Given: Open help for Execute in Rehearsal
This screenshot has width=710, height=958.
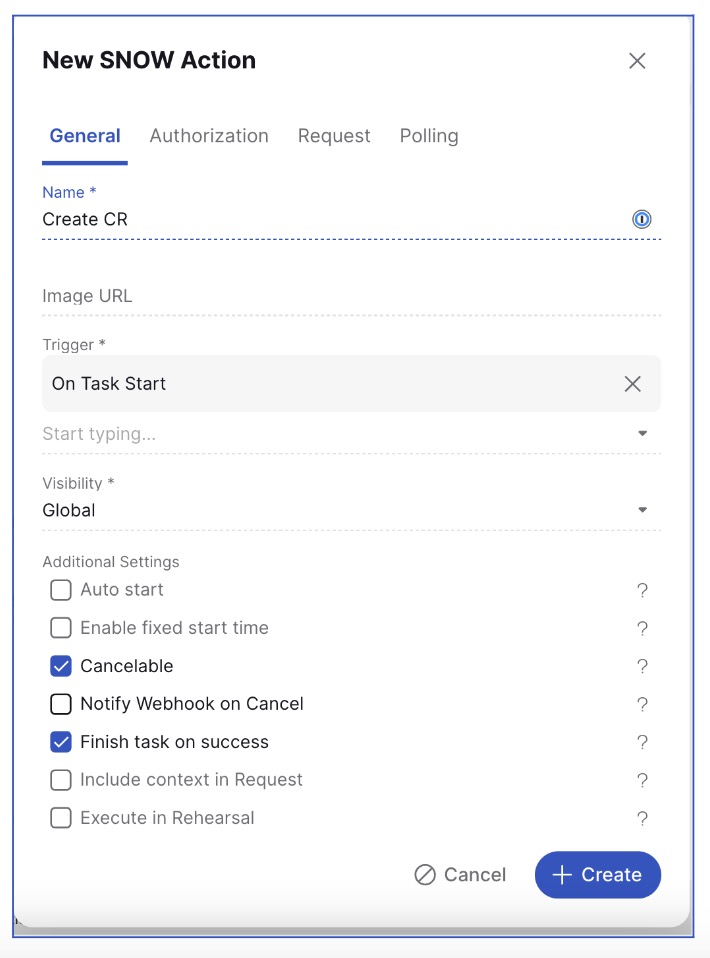Looking at the screenshot, I should [642, 818].
